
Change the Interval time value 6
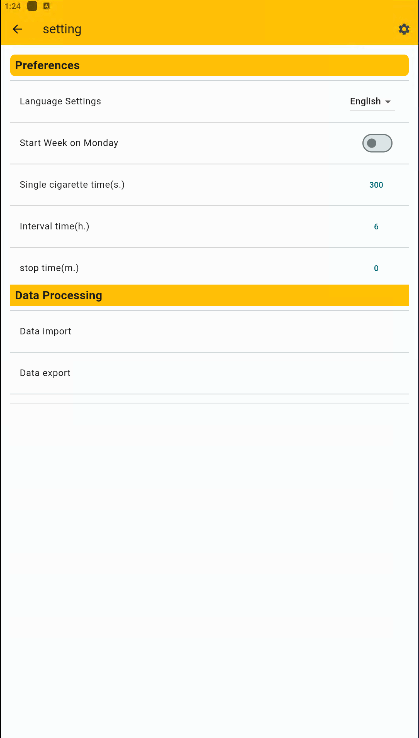[x=376, y=226]
